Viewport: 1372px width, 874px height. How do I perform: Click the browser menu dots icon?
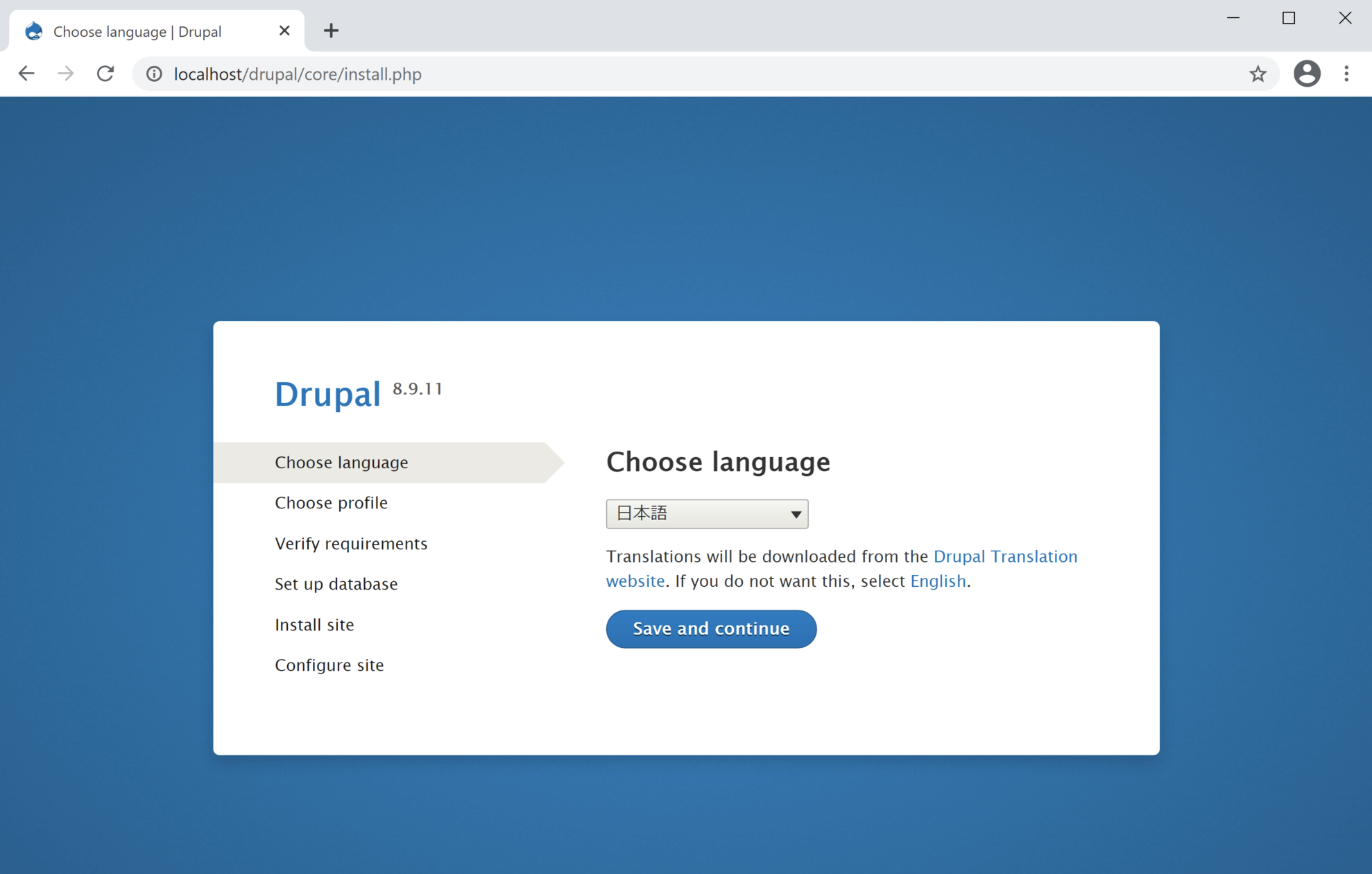pyautogui.click(x=1349, y=74)
